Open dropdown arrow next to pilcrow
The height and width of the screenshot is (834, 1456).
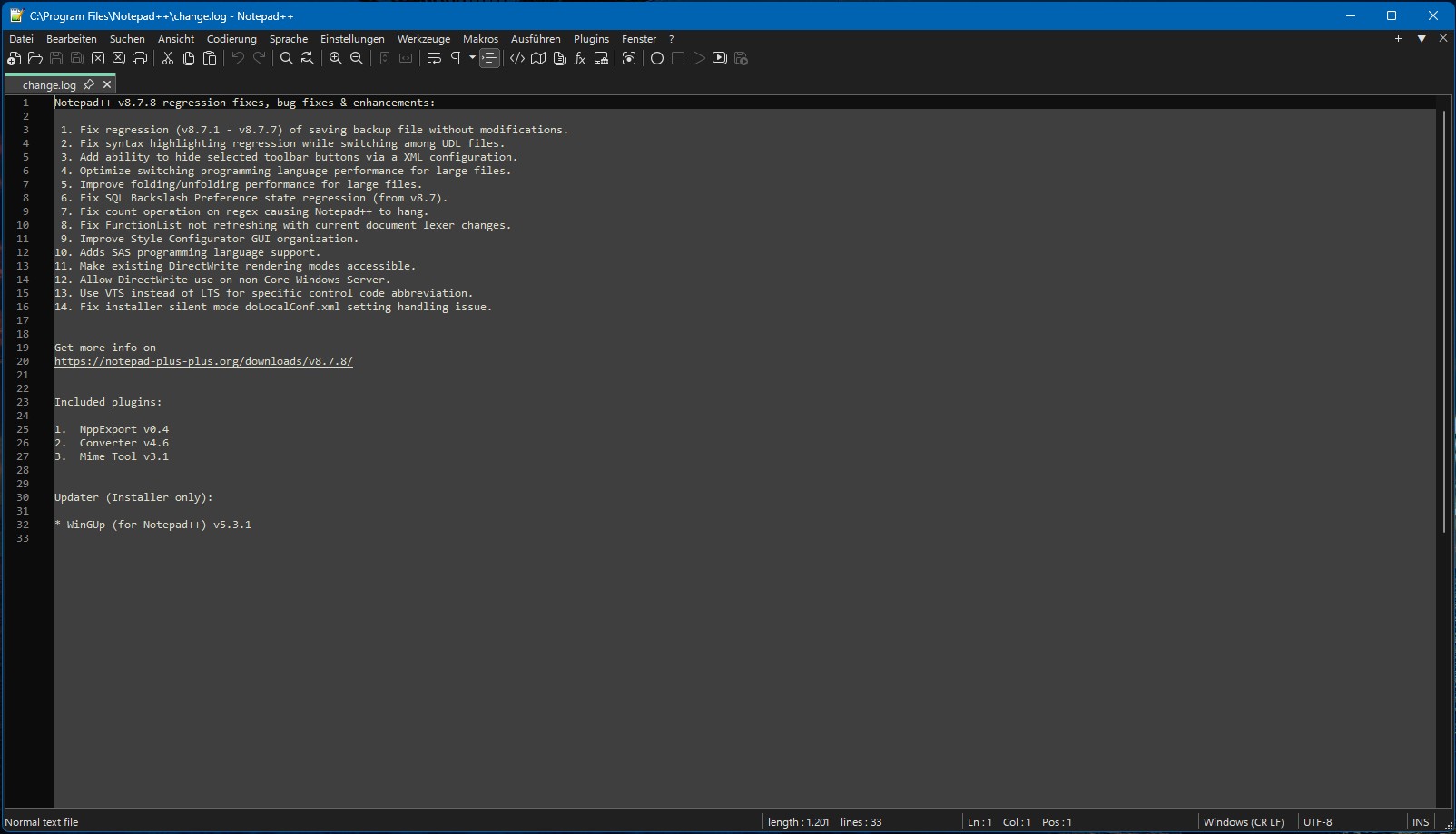pyautogui.click(x=472, y=58)
